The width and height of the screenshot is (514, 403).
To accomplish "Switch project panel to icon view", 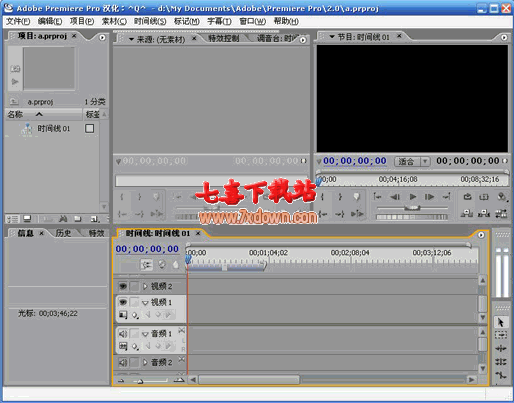I will point(27,219).
